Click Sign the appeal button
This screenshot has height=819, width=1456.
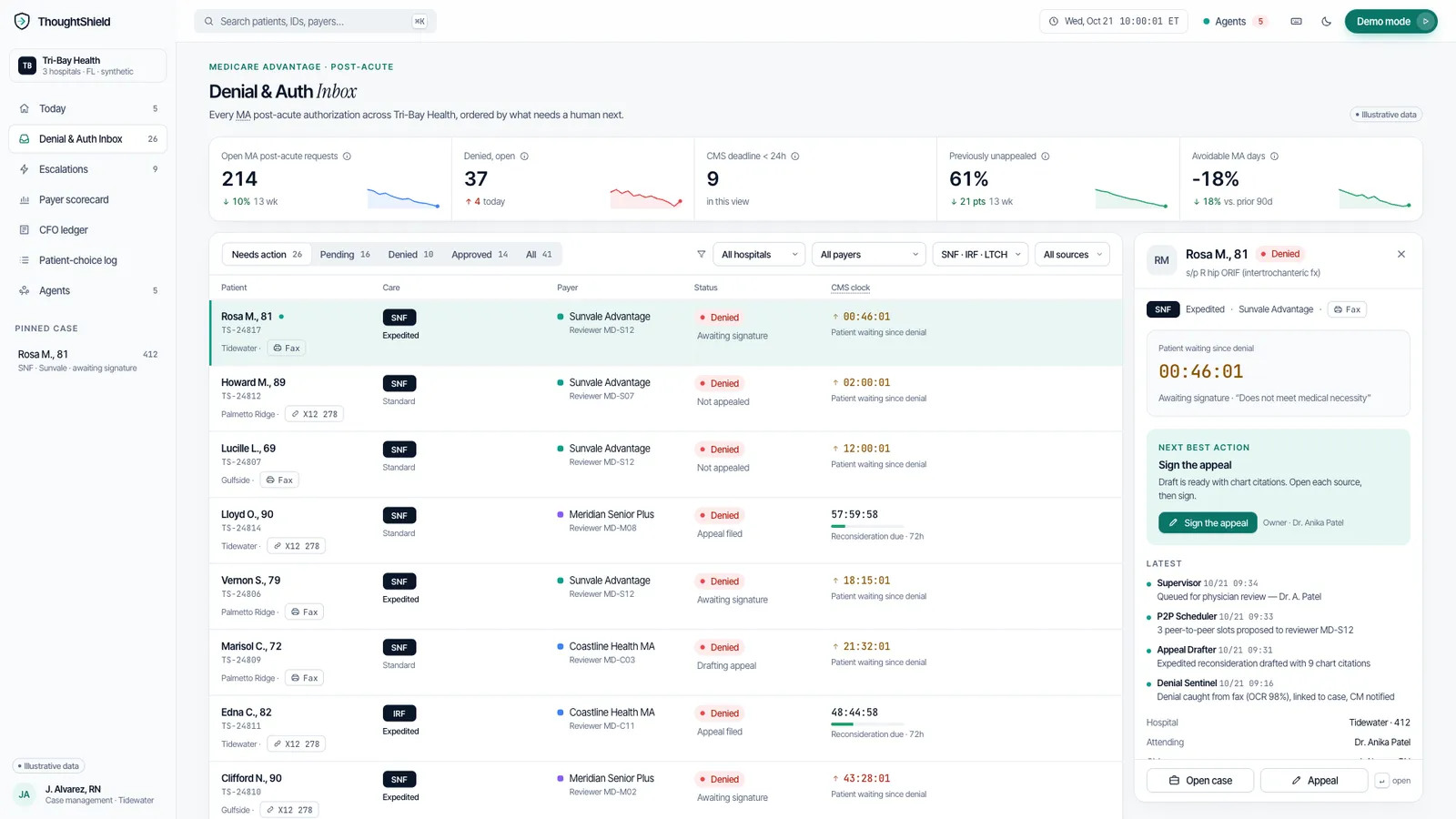point(1208,523)
